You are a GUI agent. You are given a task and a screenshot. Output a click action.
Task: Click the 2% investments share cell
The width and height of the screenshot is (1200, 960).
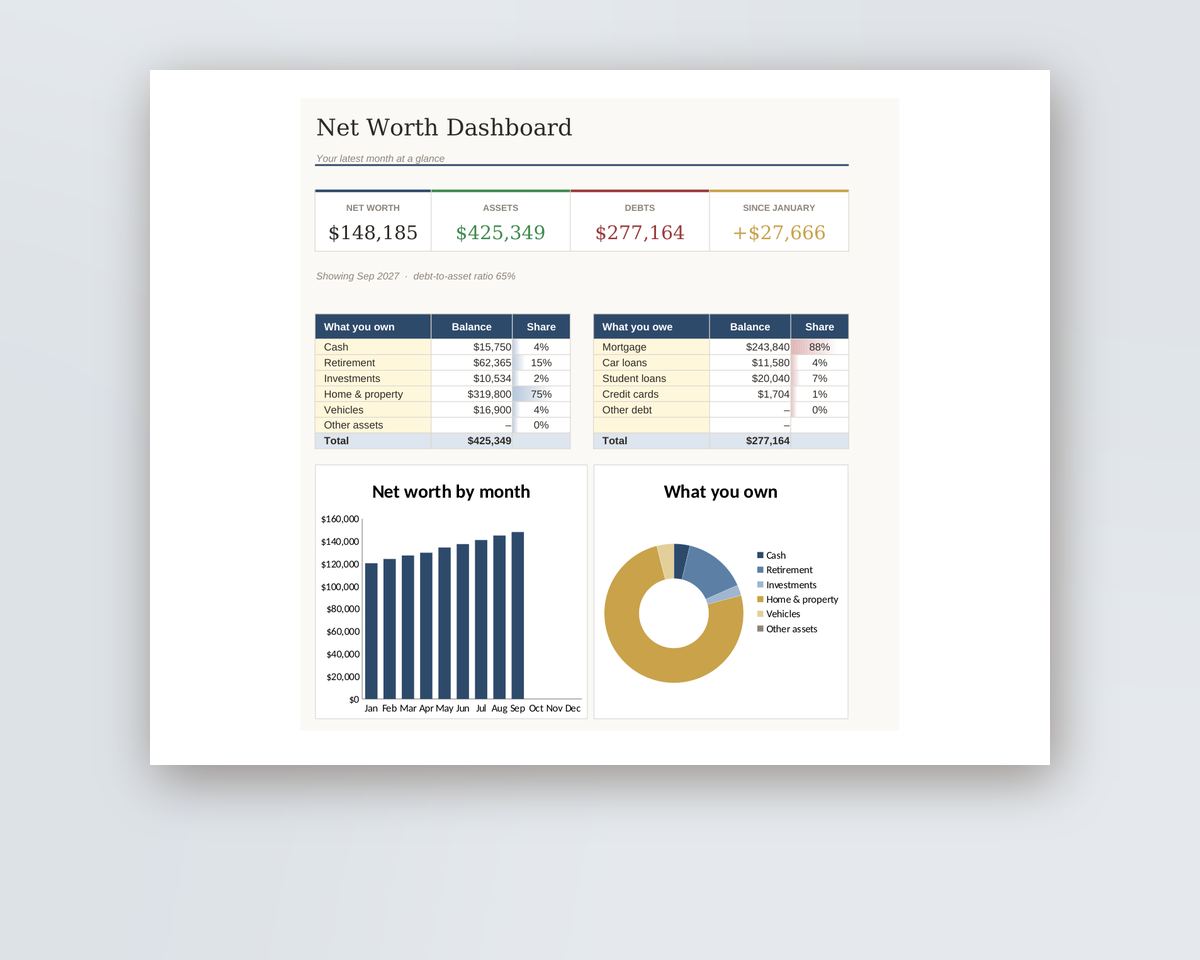pyautogui.click(x=541, y=379)
